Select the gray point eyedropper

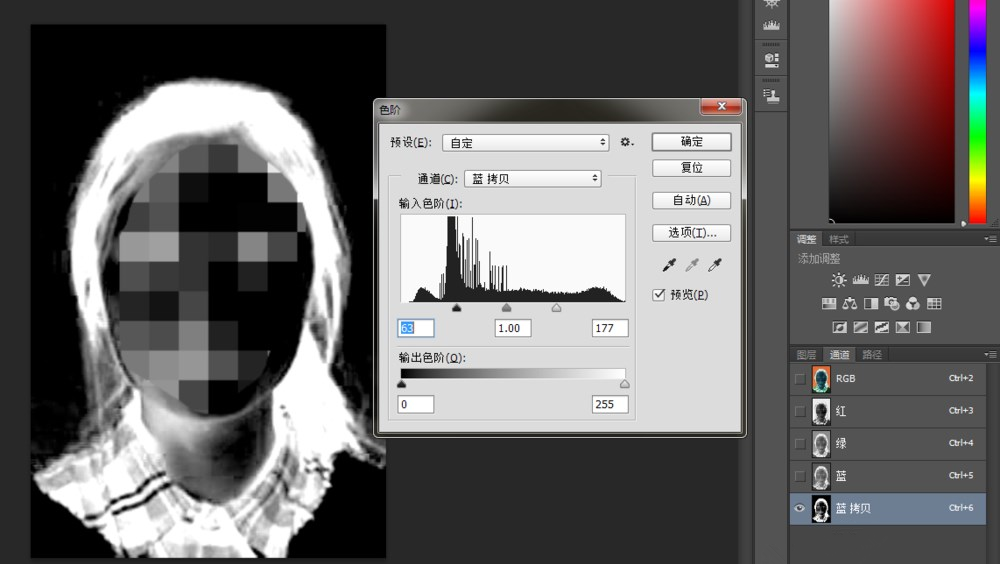click(x=690, y=266)
